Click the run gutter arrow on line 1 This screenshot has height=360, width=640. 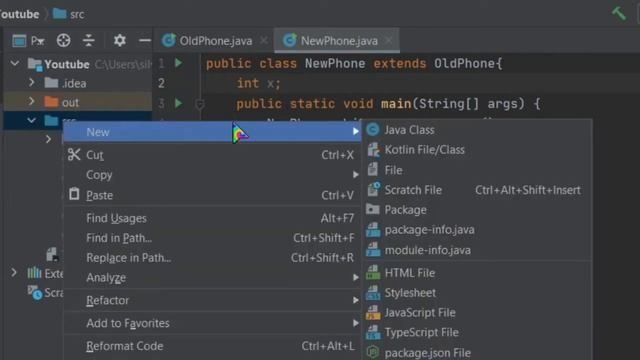pyautogui.click(x=178, y=63)
